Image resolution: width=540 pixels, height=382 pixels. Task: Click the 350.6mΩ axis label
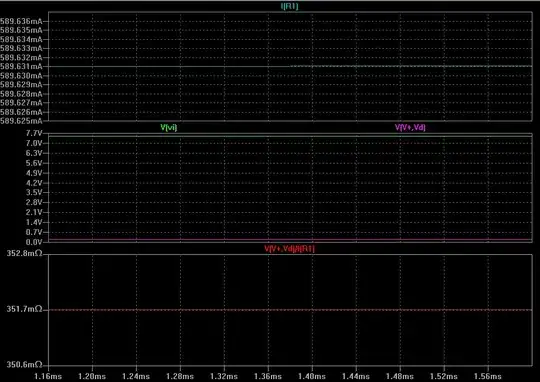point(24,364)
